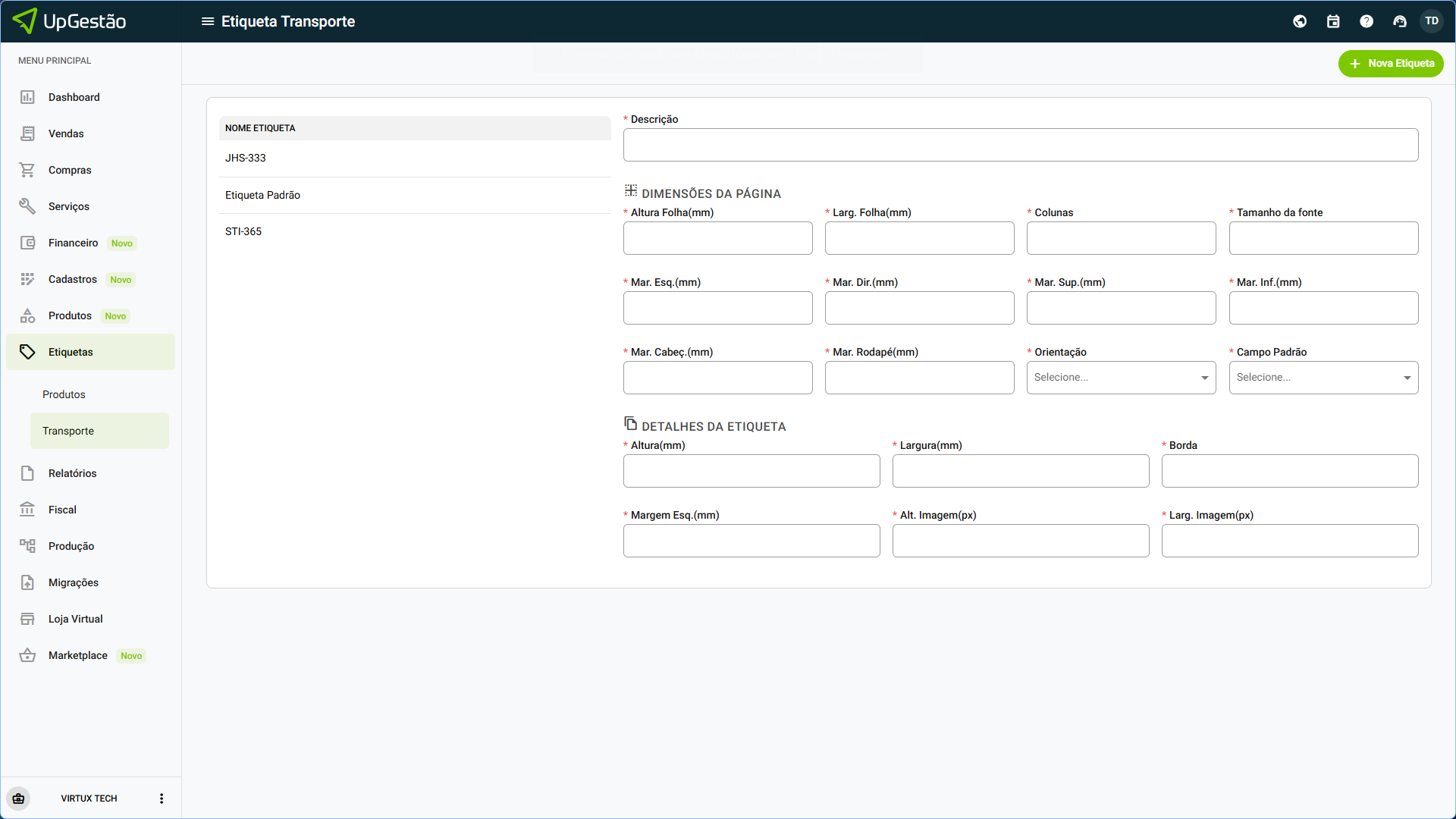Open the support headset icon
Image resolution: width=1456 pixels, height=819 pixels.
tap(1400, 21)
